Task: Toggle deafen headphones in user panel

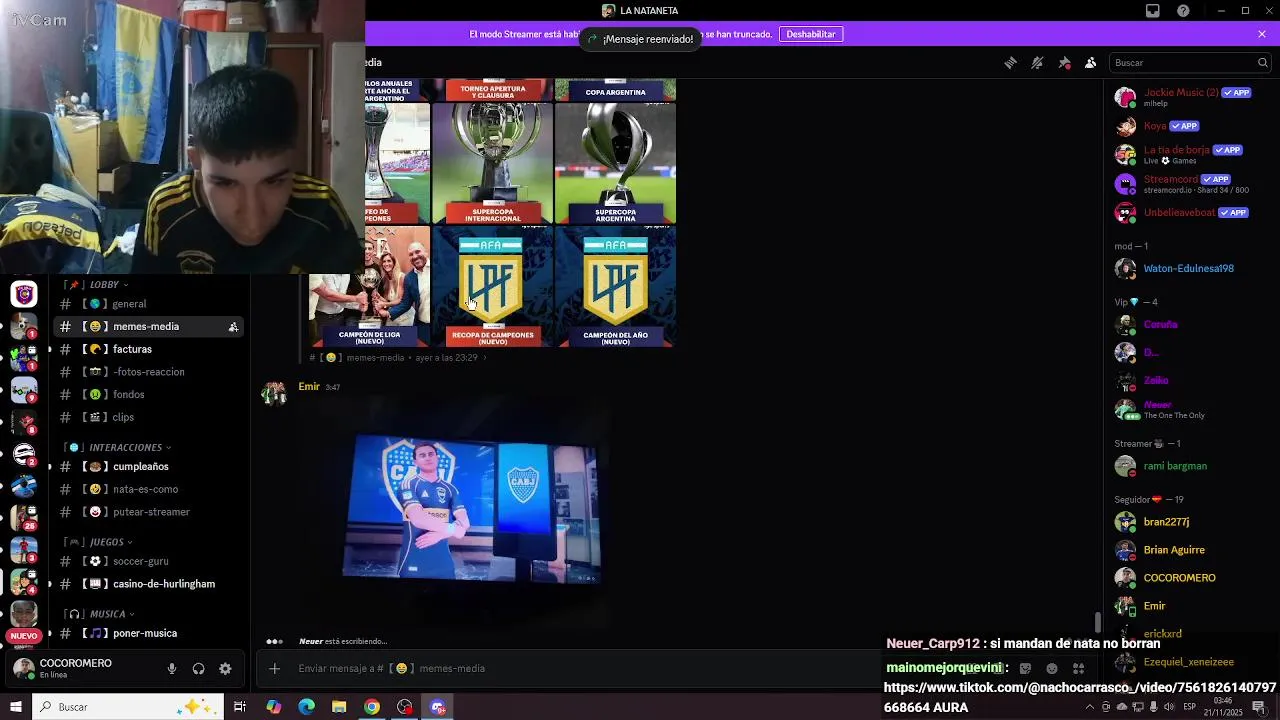Action: [x=198, y=669]
